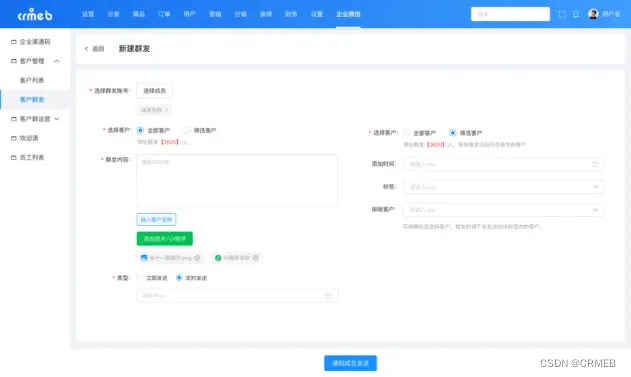631x377 pixels.
Task: Select the unchecked 全部客户 radio
Action: click(406, 133)
